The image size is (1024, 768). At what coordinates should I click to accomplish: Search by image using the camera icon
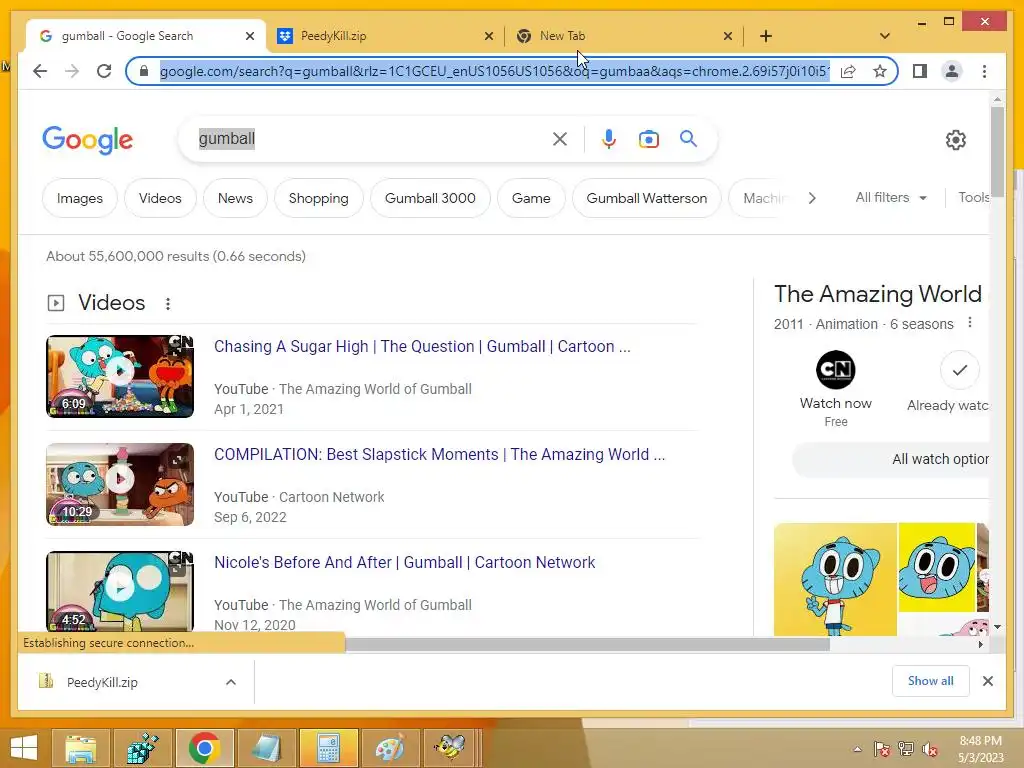648,139
